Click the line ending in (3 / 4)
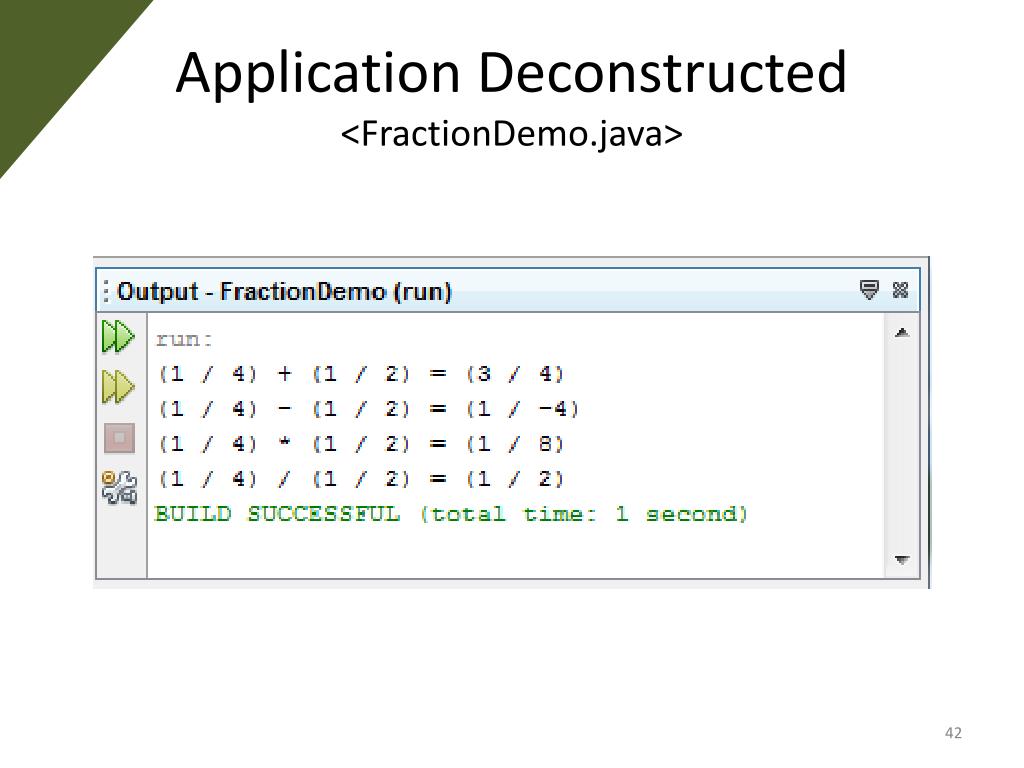 pos(361,374)
